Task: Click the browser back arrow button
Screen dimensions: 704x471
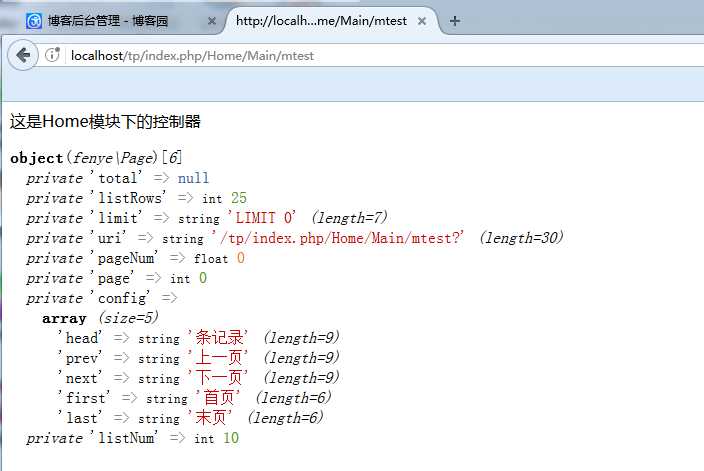Action: (22, 55)
